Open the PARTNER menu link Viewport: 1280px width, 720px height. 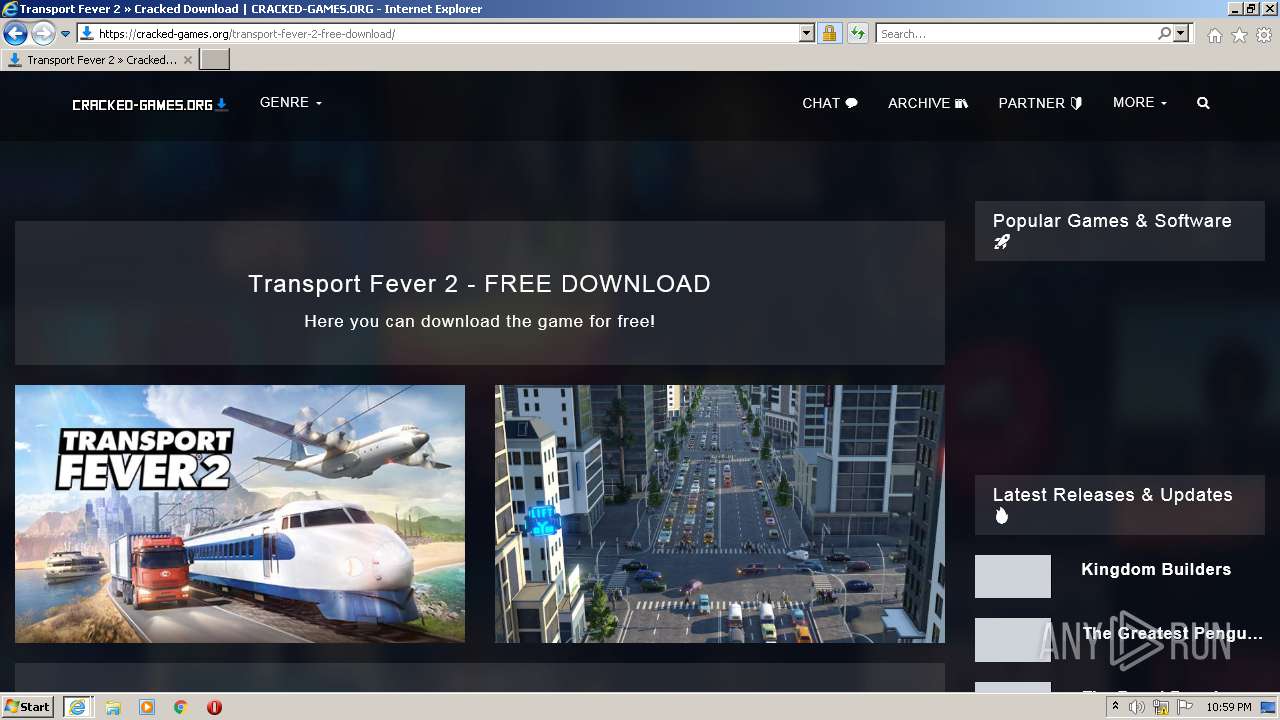1040,103
